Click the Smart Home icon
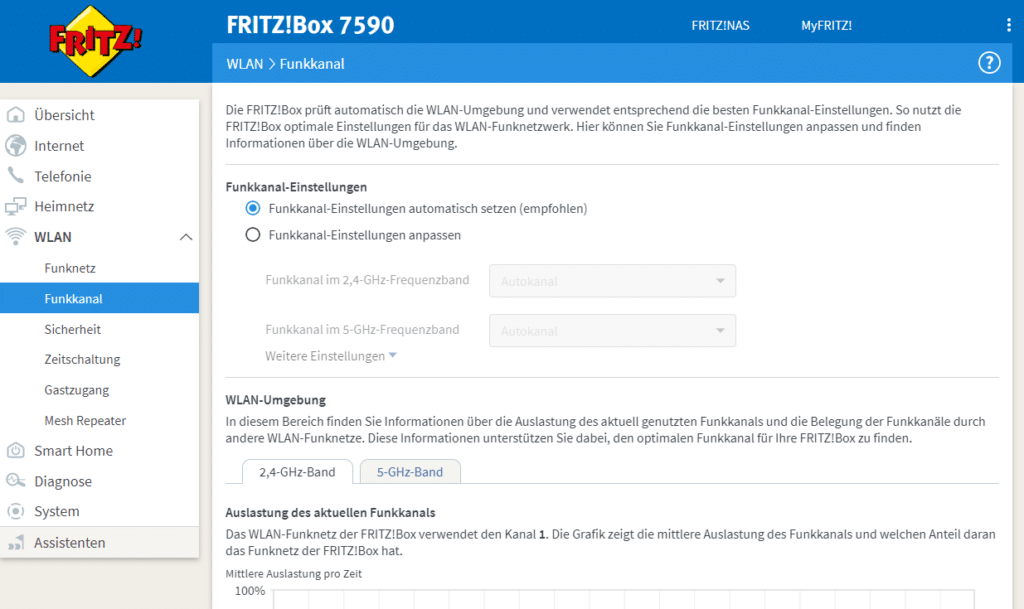This screenshot has width=1024, height=609. point(16,450)
